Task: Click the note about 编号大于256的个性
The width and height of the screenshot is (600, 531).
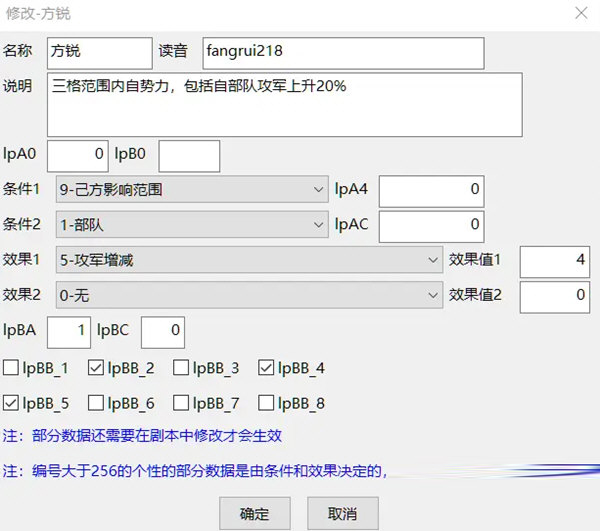Action: point(195,471)
